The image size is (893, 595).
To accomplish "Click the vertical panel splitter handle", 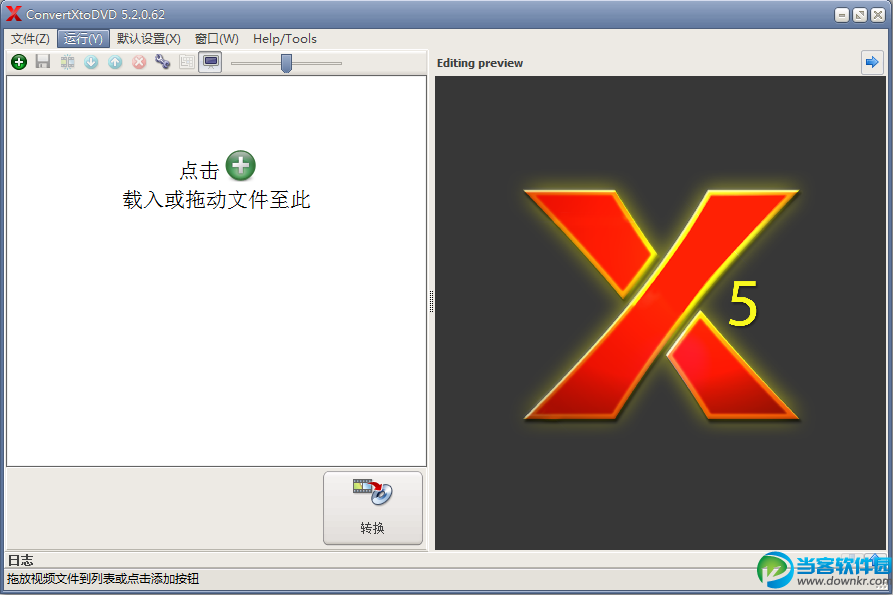I will (431, 301).
